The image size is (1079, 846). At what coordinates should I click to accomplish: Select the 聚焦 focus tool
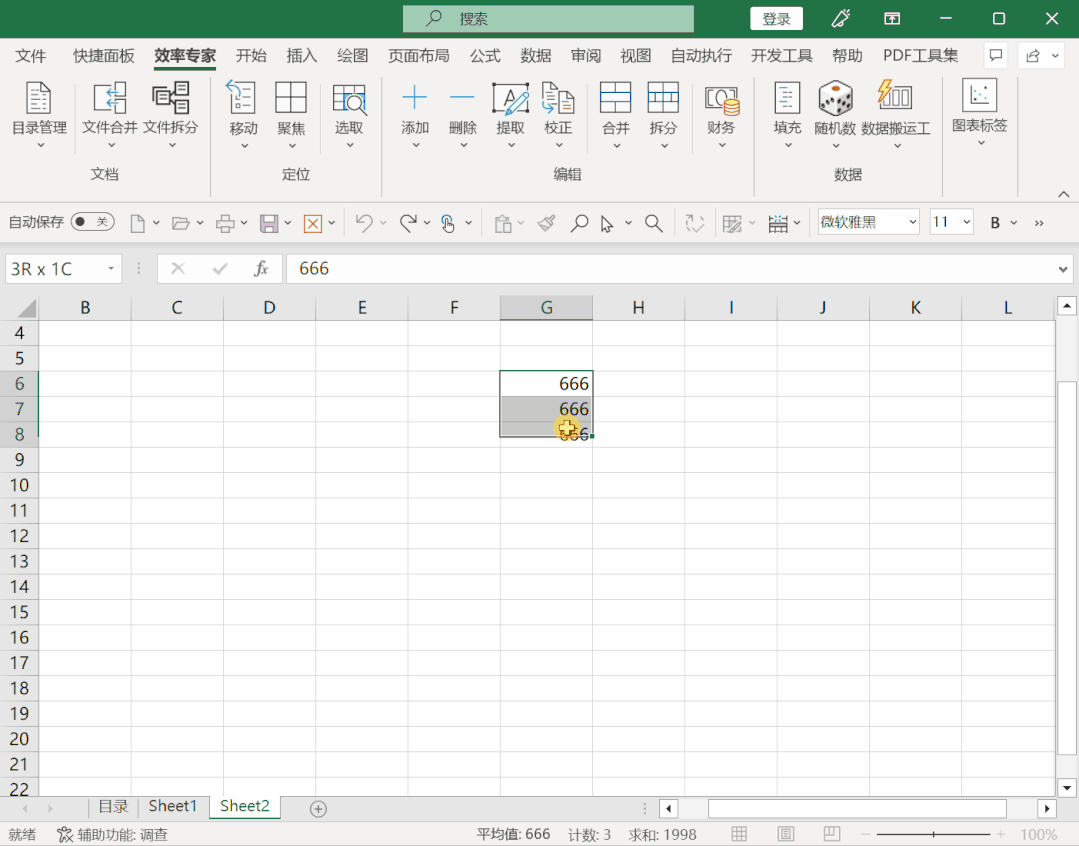291,99
